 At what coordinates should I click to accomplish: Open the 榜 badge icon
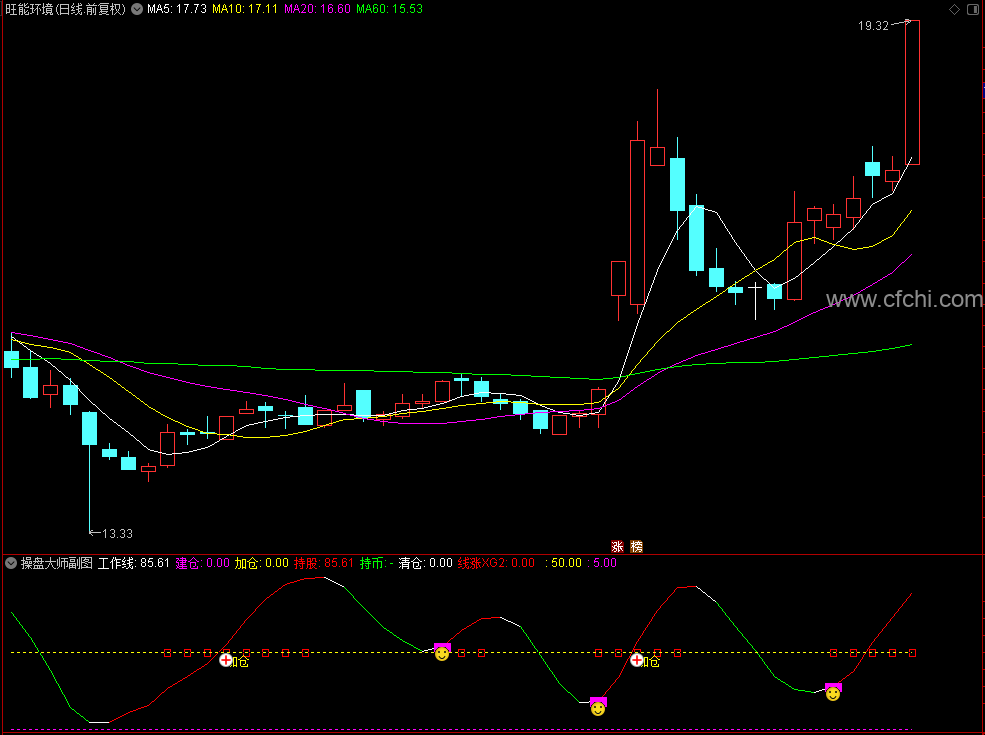[636, 547]
